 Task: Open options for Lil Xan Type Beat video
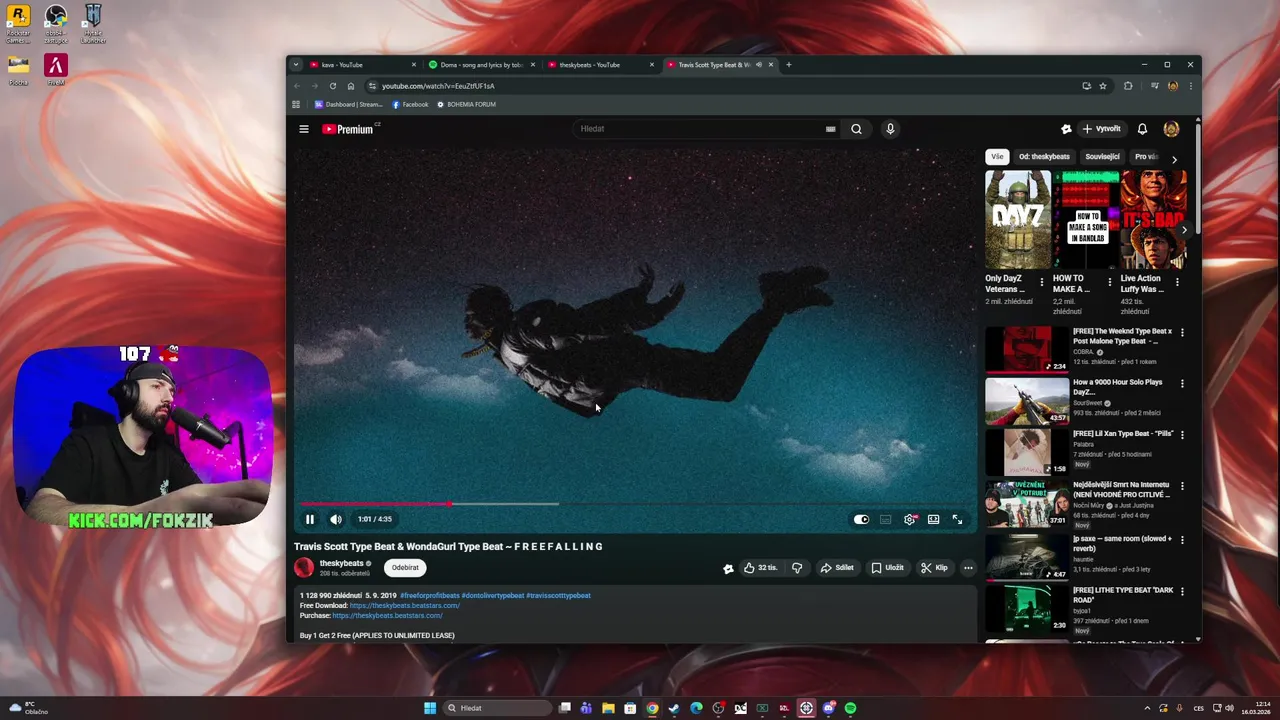(x=1182, y=435)
